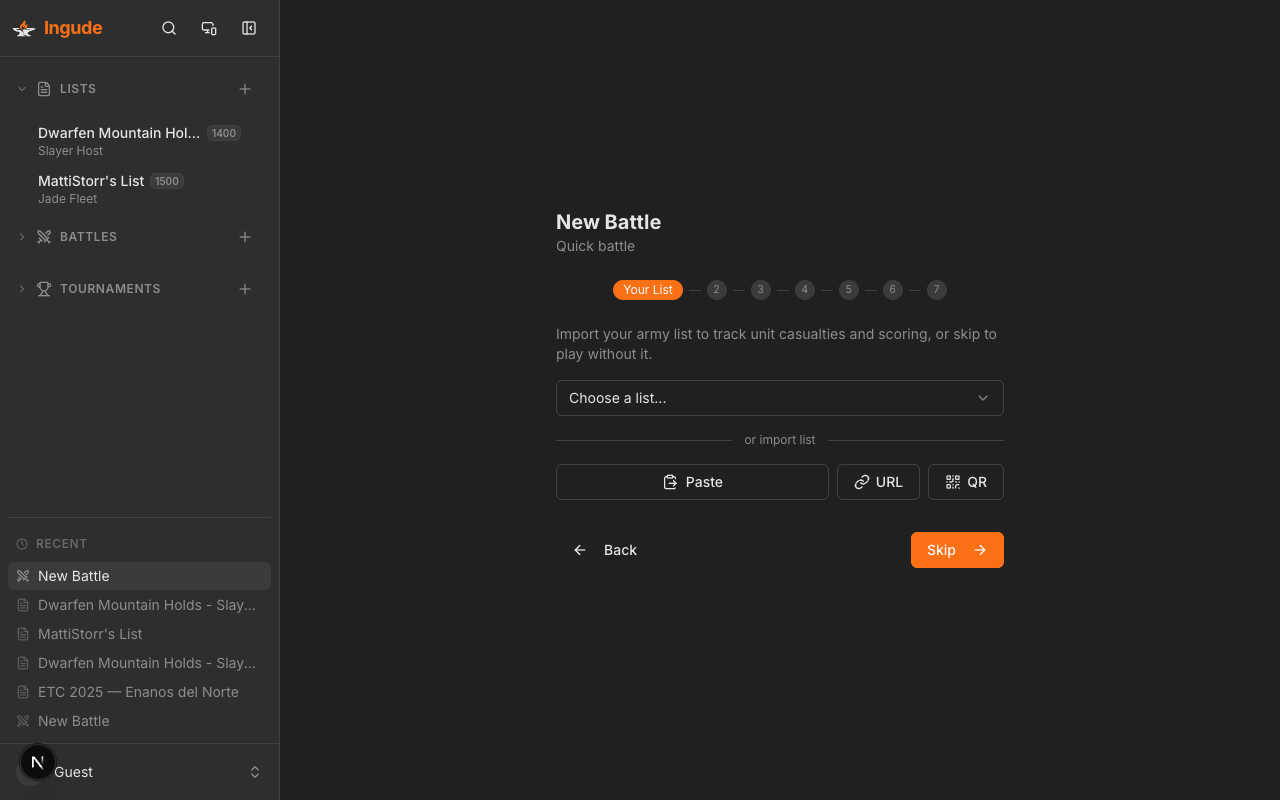
Task: Click the crossed swords Battles icon
Action: point(43,236)
